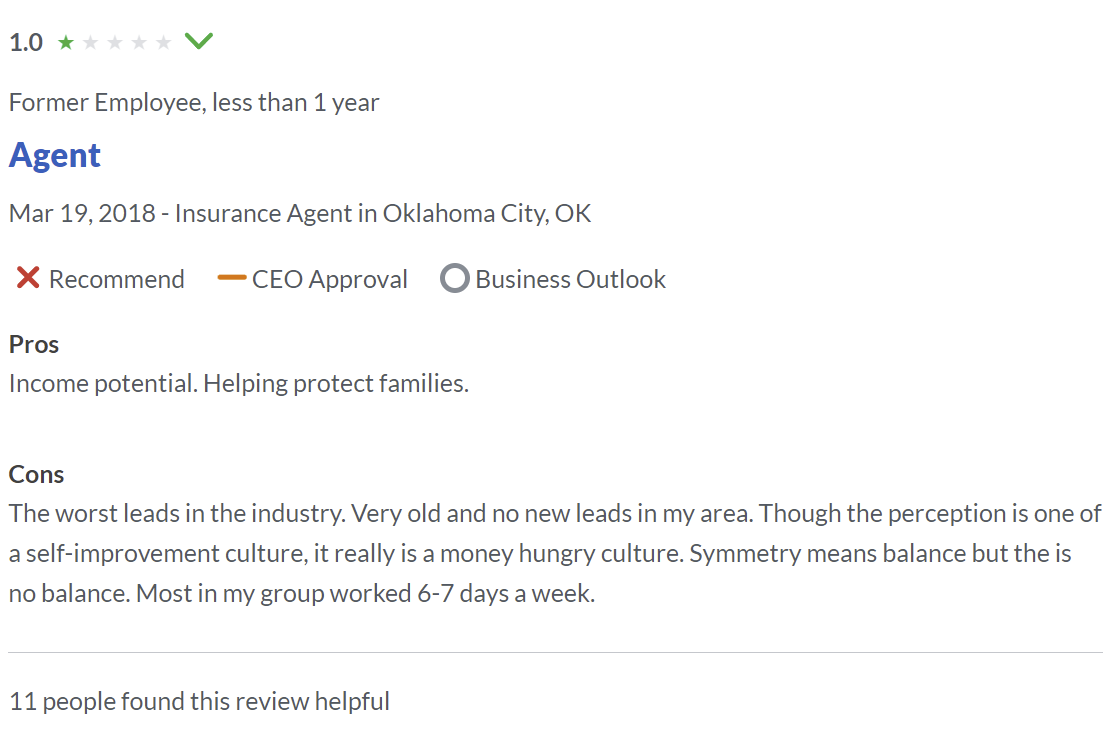Click the 1.0 overall rating number
Image resolution: width=1112 pixels, height=738 pixels.
coord(26,42)
